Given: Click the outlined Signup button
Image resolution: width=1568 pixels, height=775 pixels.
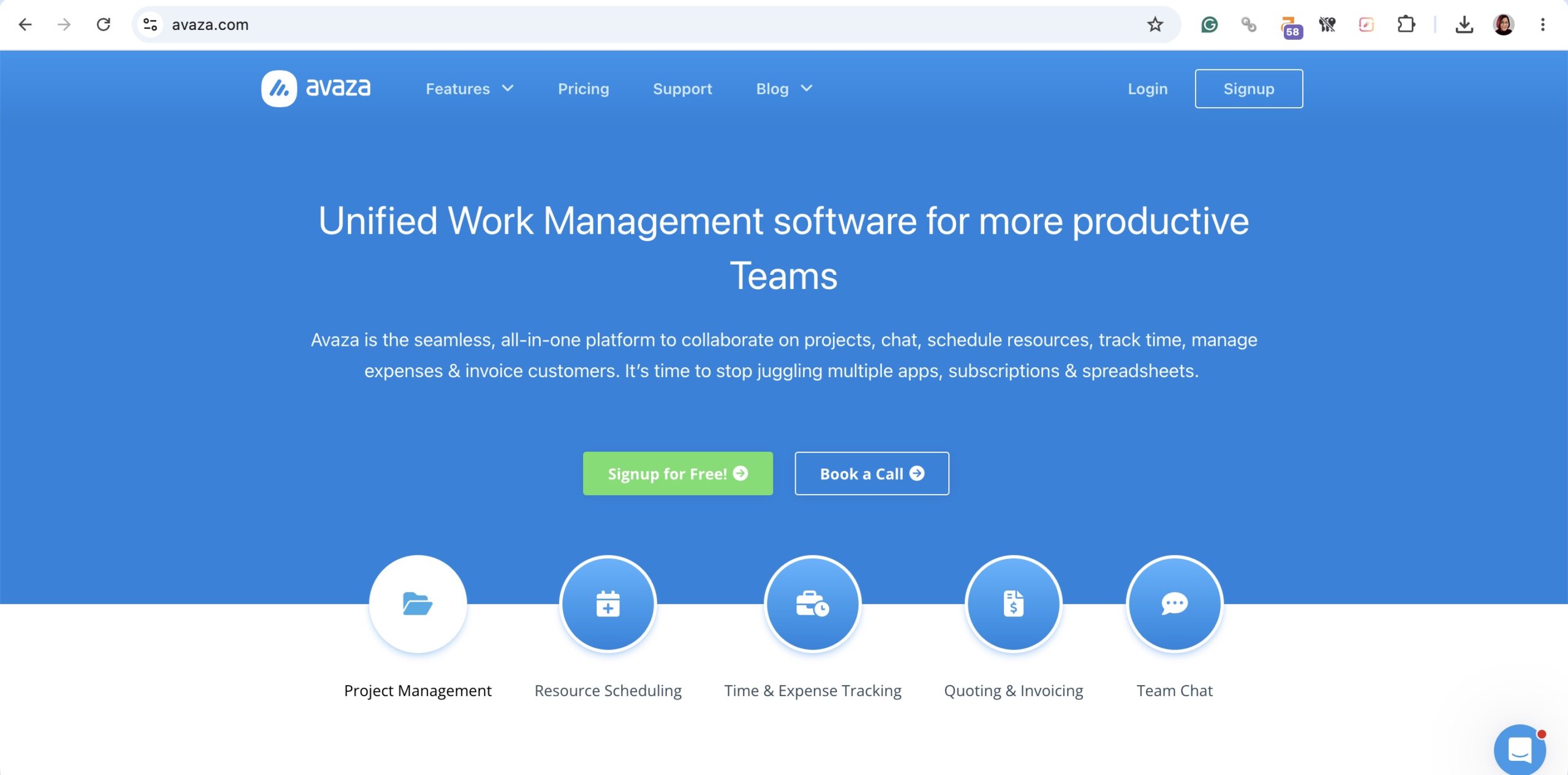Looking at the screenshot, I should [x=1249, y=89].
